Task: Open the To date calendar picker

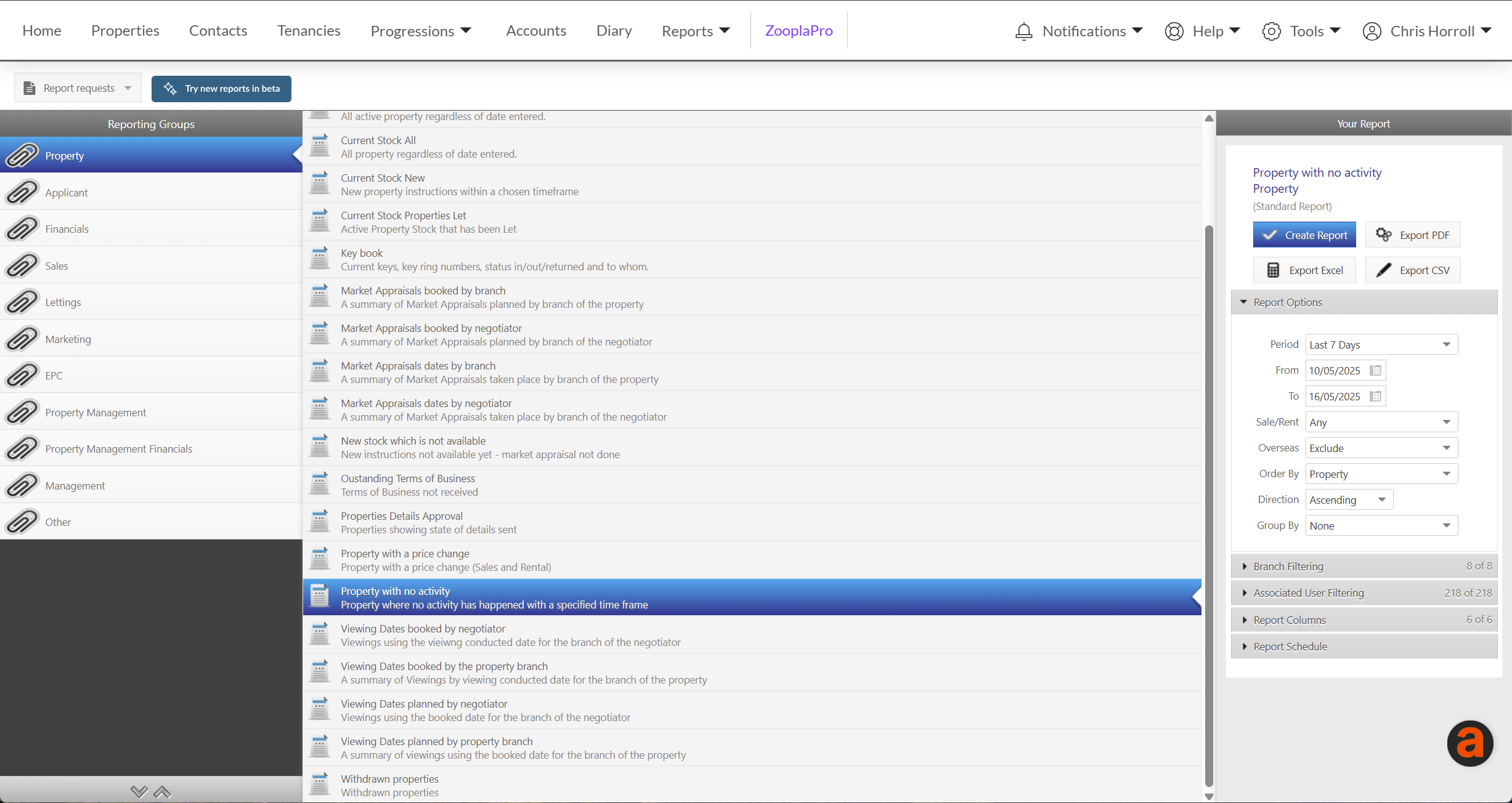Action: coord(1375,396)
